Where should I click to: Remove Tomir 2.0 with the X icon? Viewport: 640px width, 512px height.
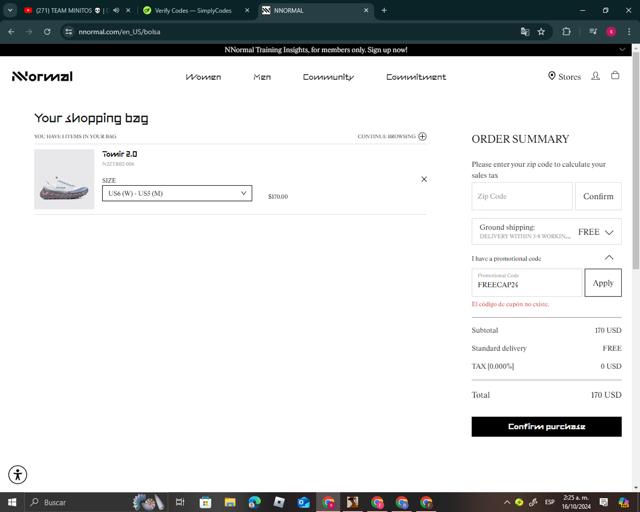click(x=424, y=179)
